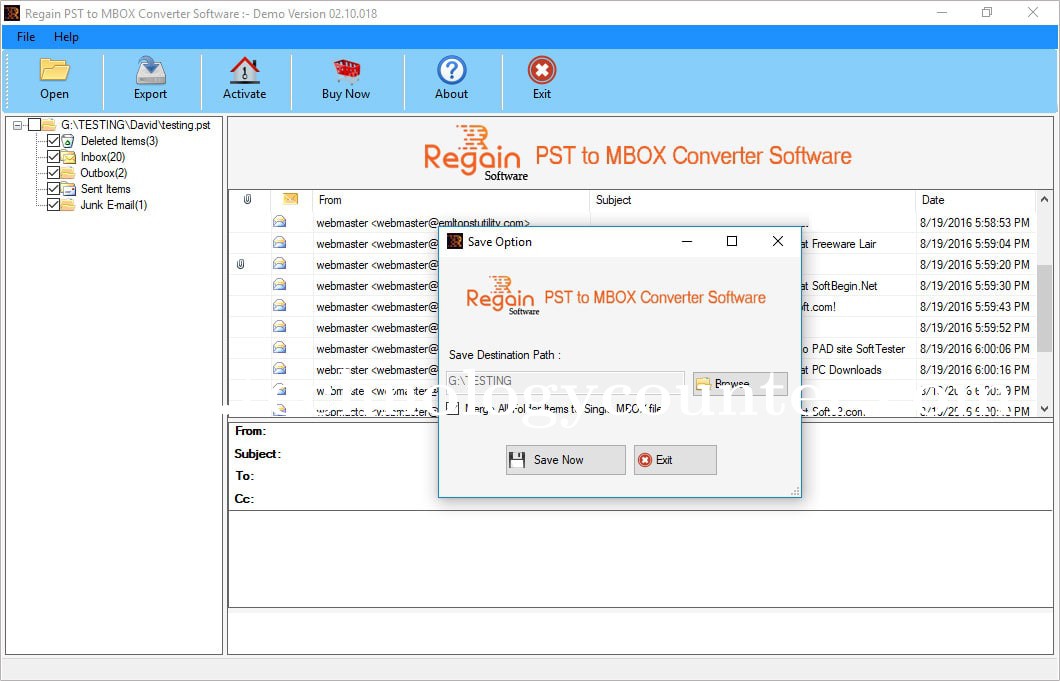Sort by the envelope icon column header

(291, 199)
